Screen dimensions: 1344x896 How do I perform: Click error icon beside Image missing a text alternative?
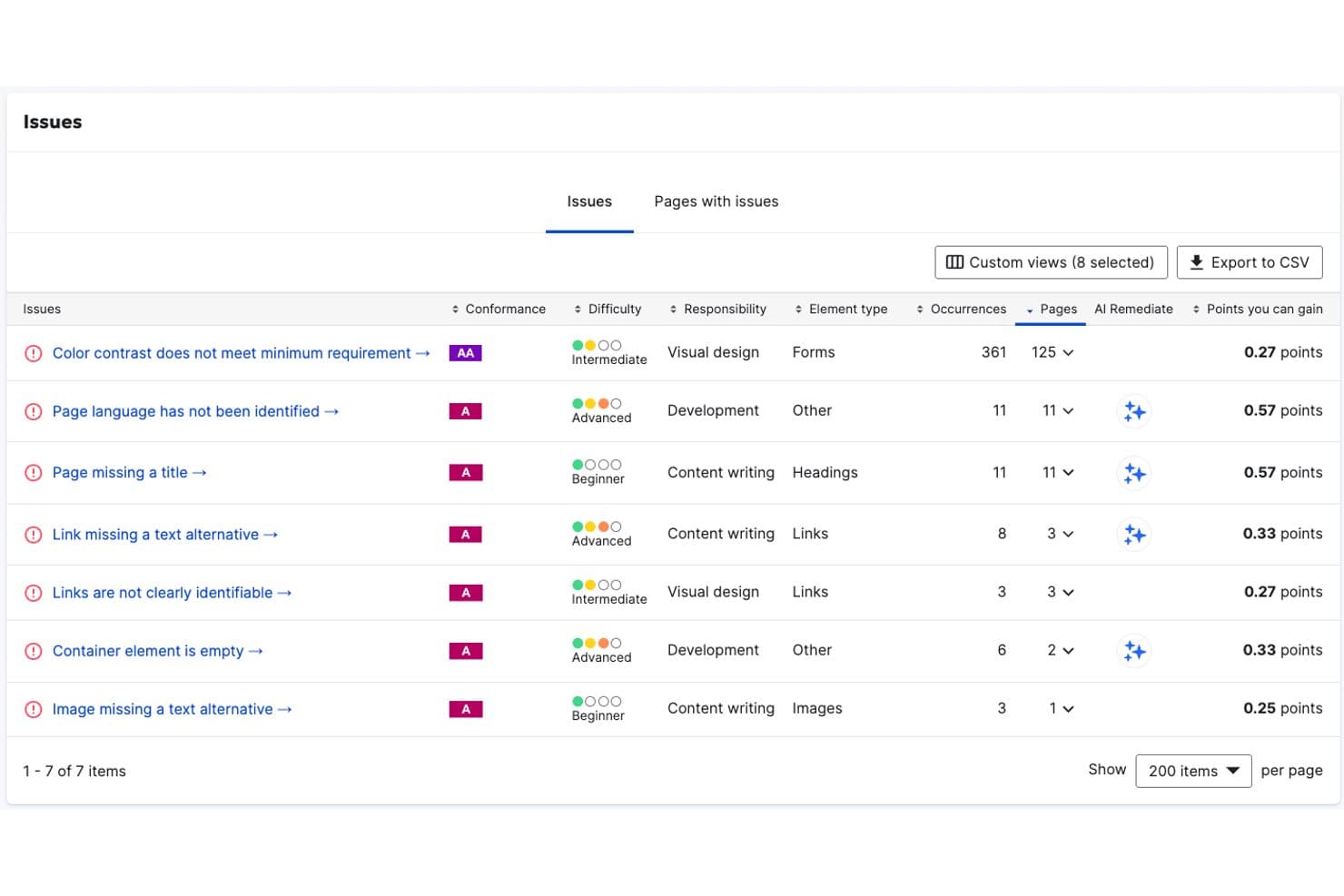tap(34, 709)
